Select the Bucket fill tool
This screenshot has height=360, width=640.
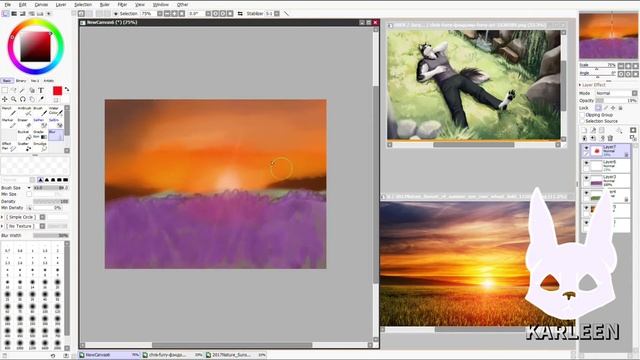coord(24,135)
